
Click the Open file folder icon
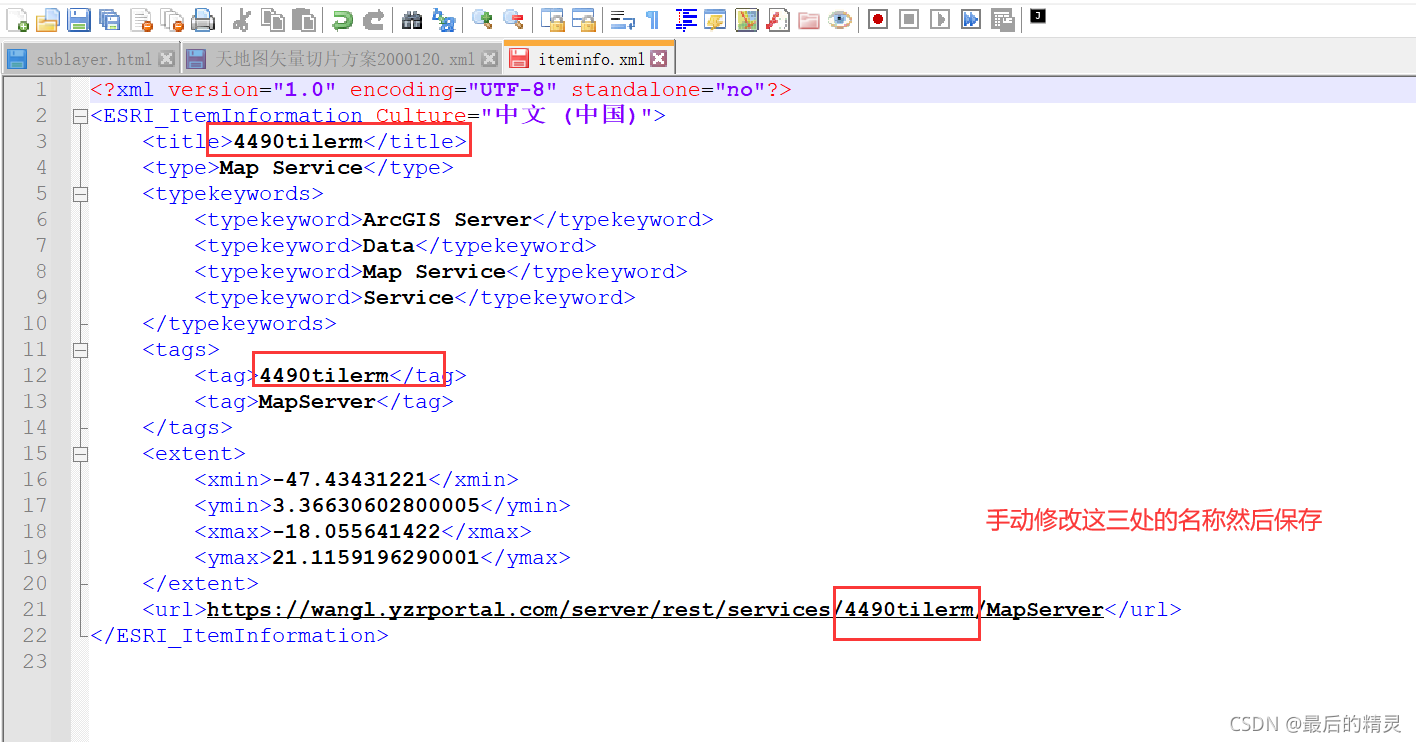tap(48, 19)
